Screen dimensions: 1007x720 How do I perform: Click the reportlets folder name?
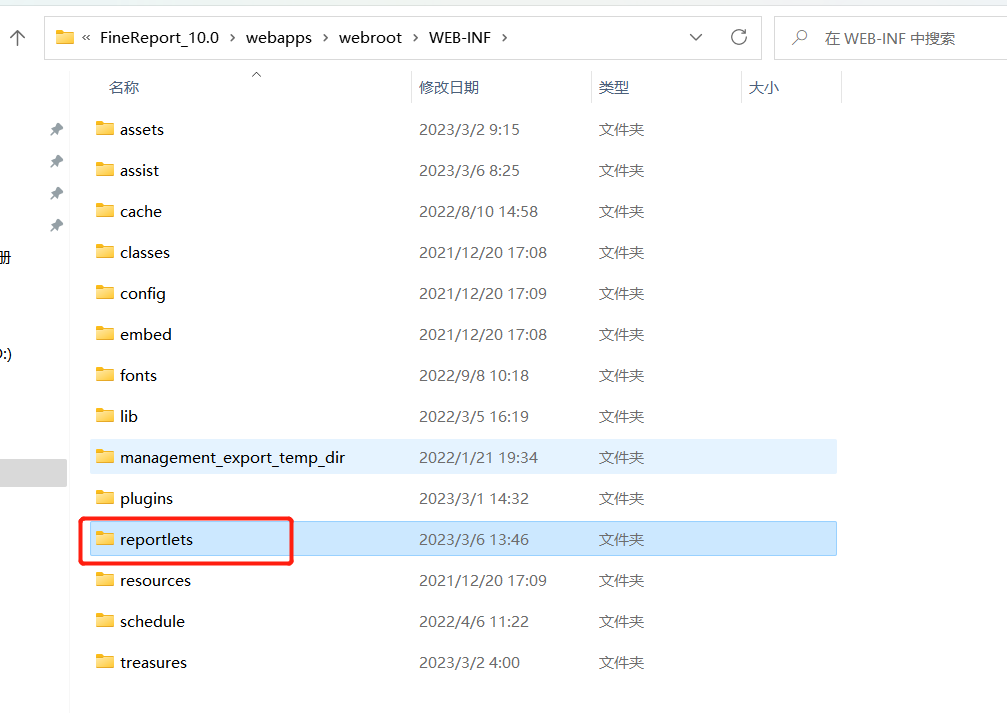(156, 540)
